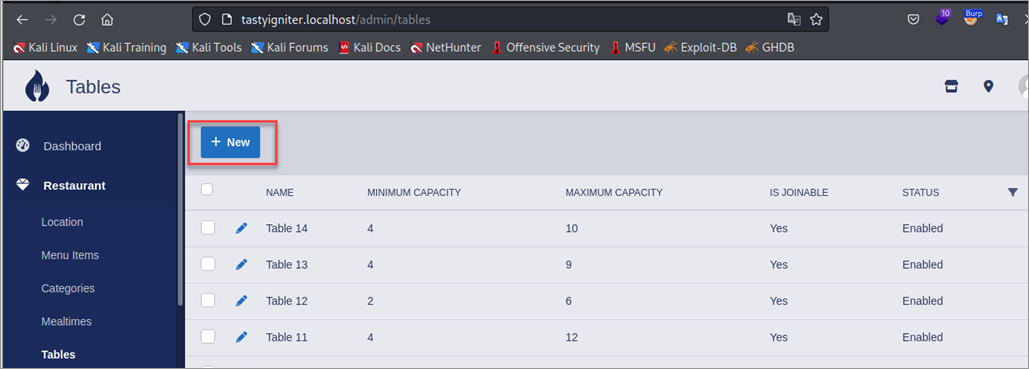1029x369 pixels.
Task: Click the Table 11 name cell
Action: pos(287,337)
